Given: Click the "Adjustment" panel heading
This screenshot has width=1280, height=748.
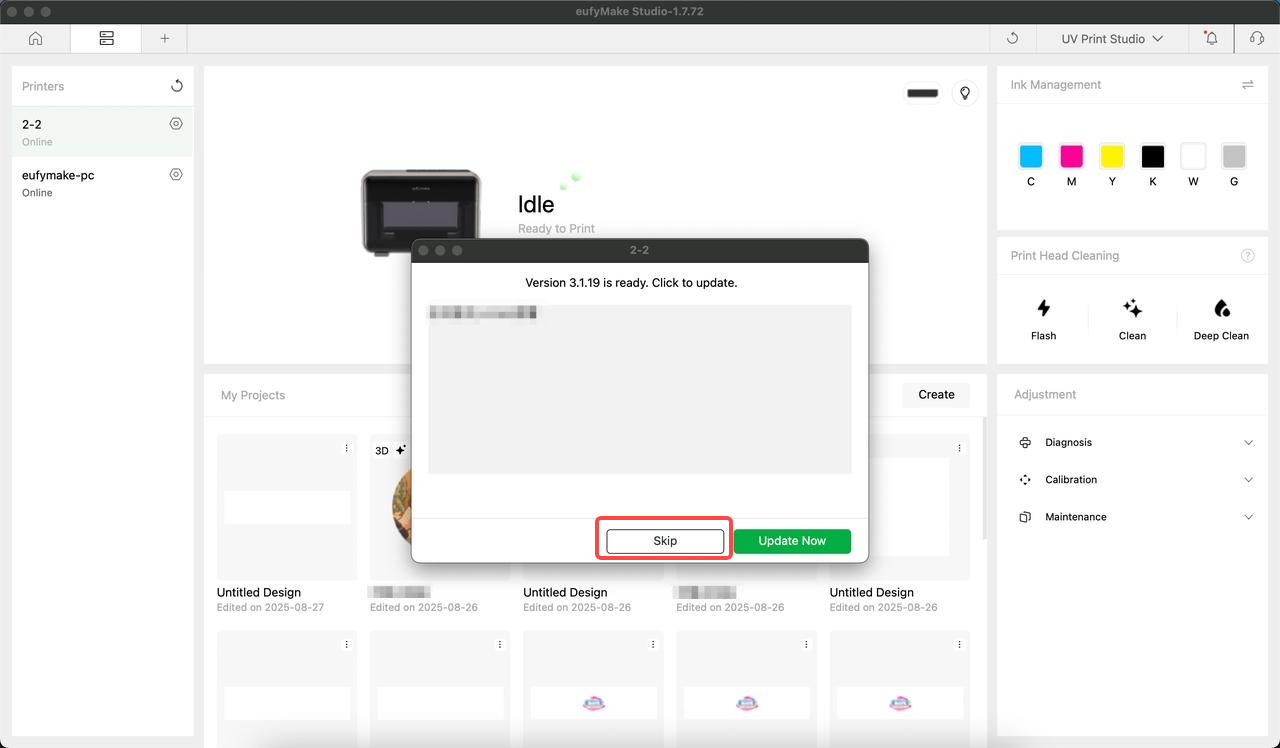Looking at the screenshot, I should coord(1045,395).
